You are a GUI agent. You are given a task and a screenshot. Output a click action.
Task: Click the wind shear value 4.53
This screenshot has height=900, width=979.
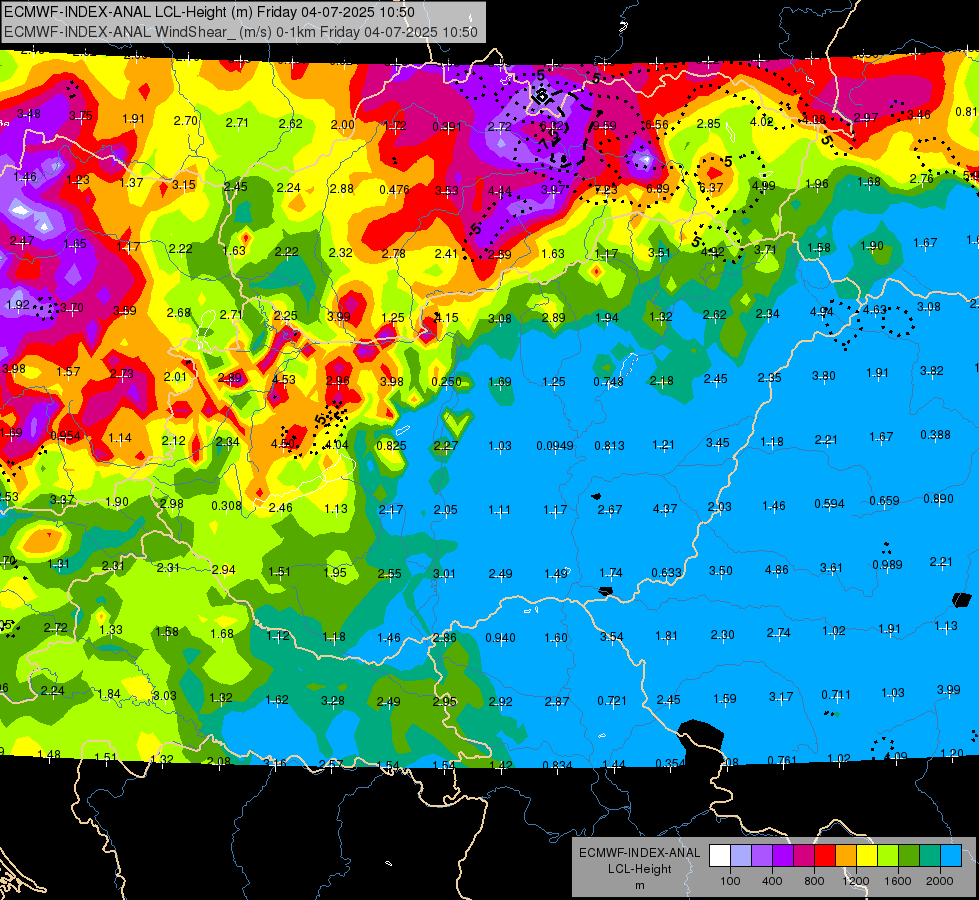point(284,379)
